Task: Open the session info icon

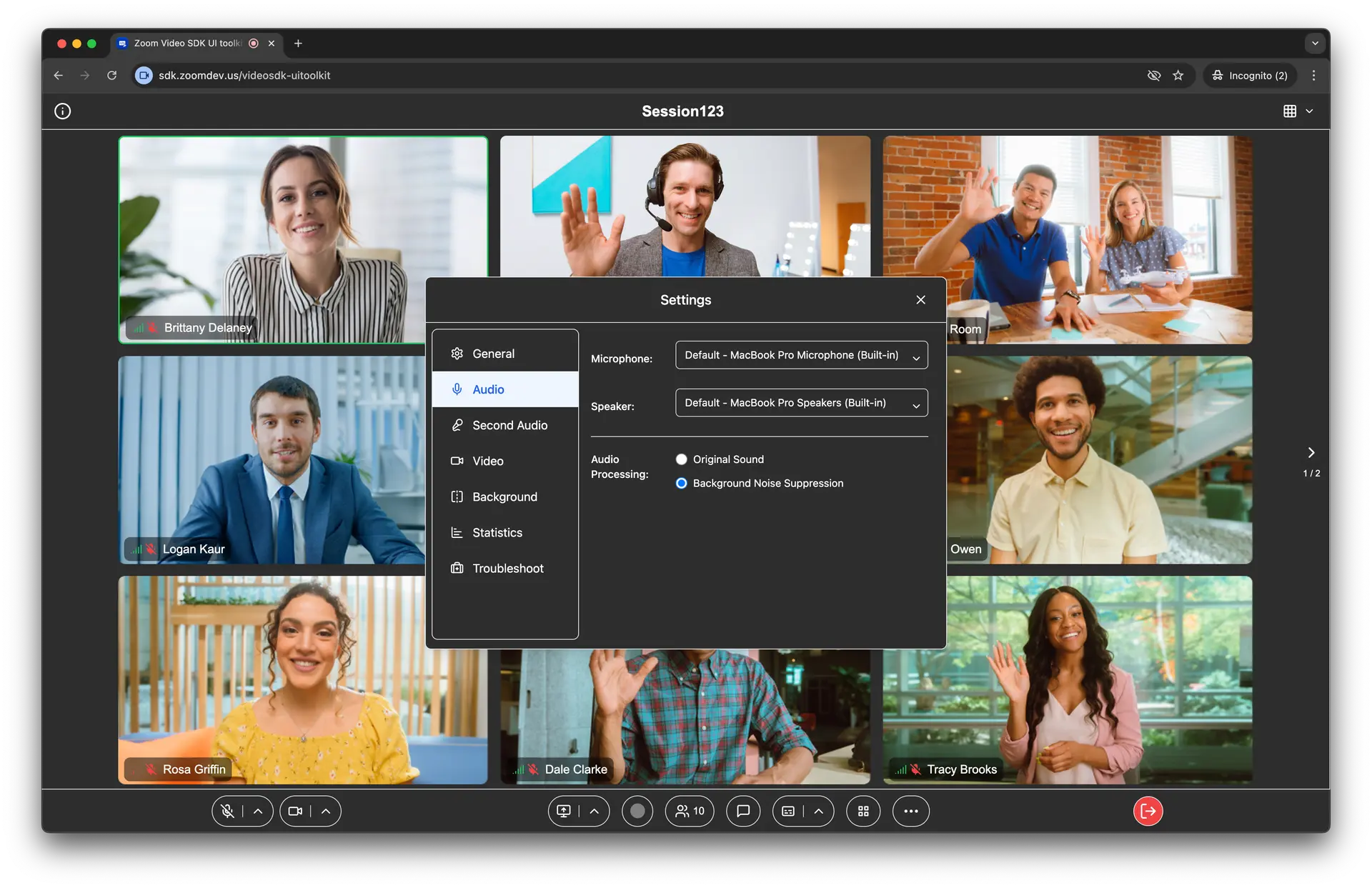Action: (63, 111)
